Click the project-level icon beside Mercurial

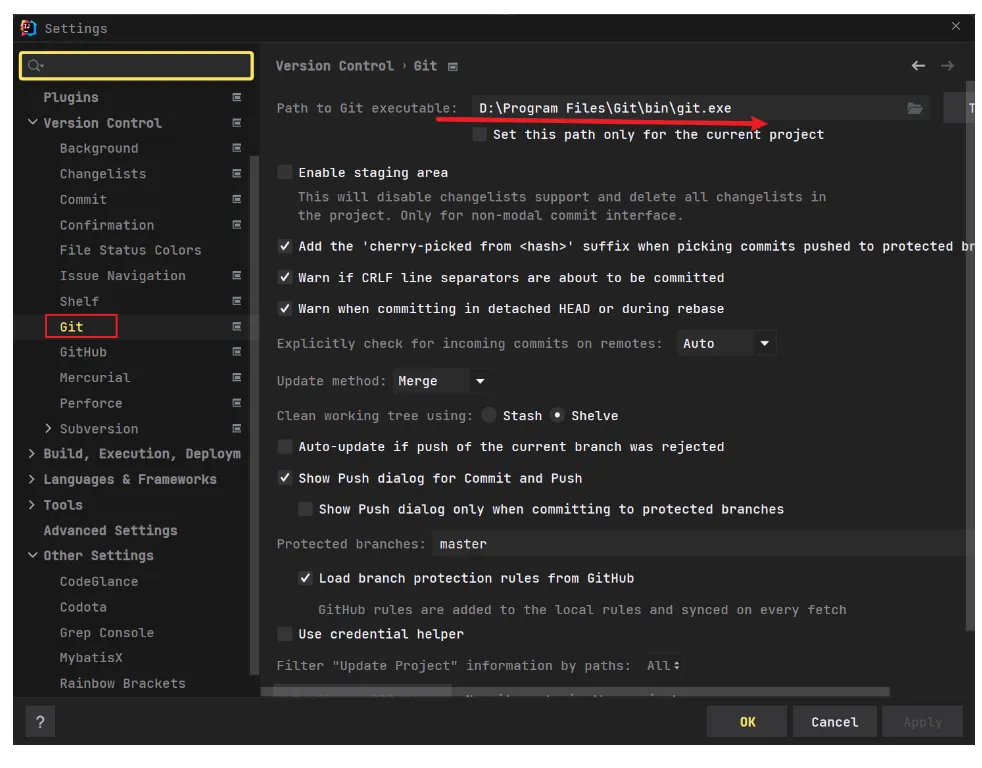coord(237,377)
